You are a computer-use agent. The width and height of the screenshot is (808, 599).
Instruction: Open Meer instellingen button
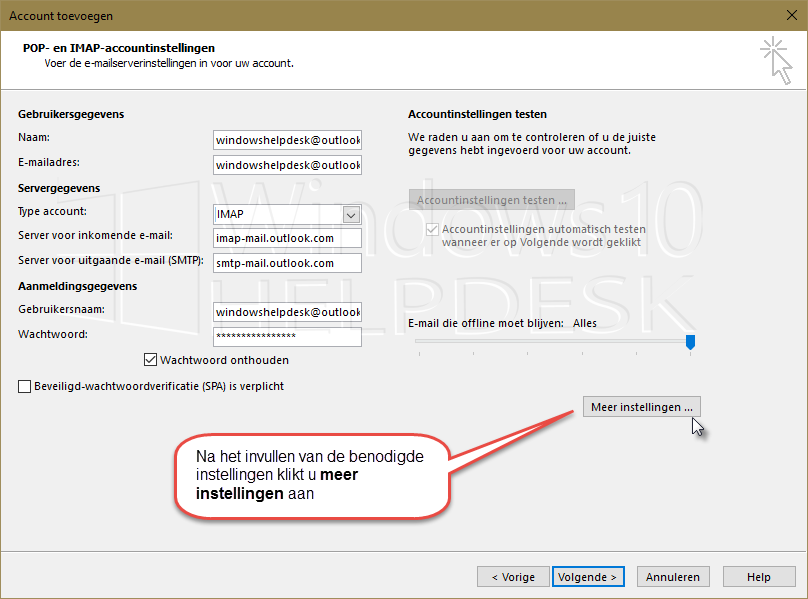tap(642, 407)
